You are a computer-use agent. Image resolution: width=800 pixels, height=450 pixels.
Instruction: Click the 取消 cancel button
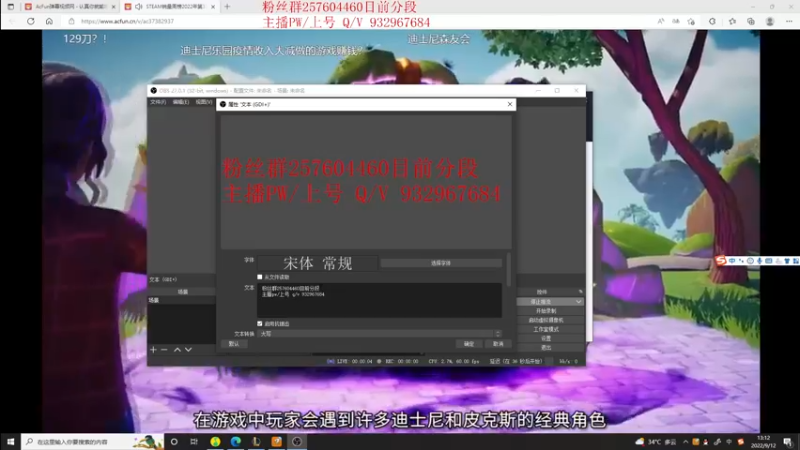[498, 344]
